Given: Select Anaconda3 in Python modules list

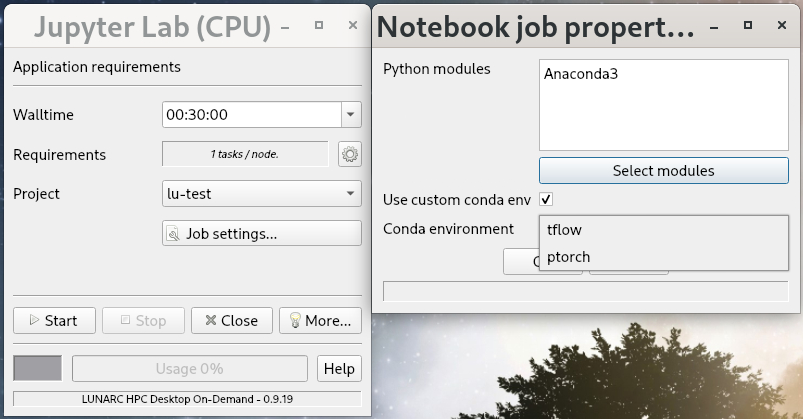Looking at the screenshot, I should [x=581, y=74].
